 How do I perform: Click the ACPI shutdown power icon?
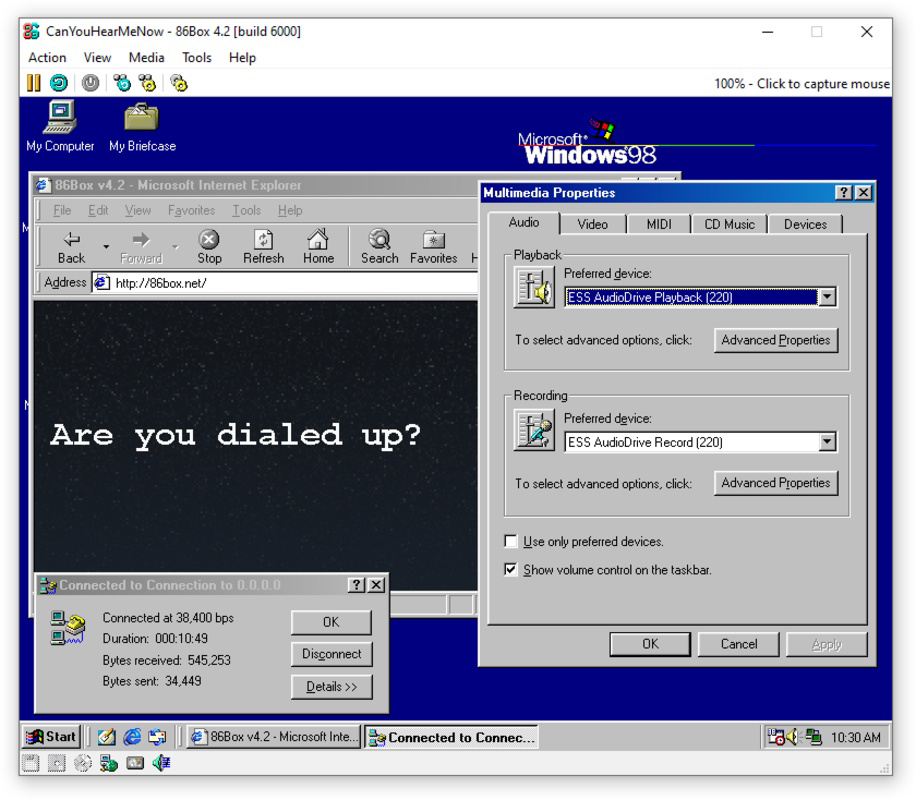click(x=90, y=83)
